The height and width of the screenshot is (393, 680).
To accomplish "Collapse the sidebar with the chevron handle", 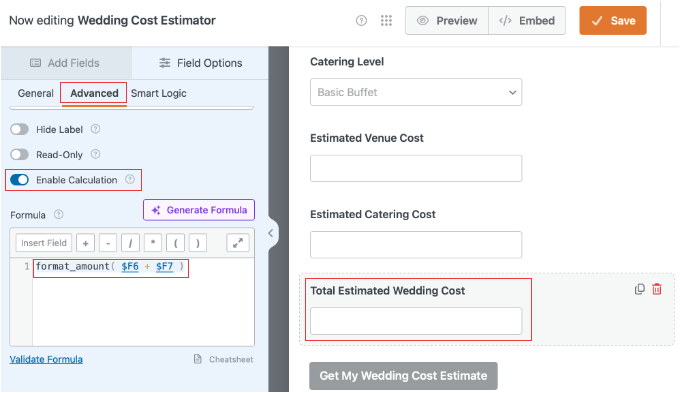I will pyautogui.click(x=271, y=233).
